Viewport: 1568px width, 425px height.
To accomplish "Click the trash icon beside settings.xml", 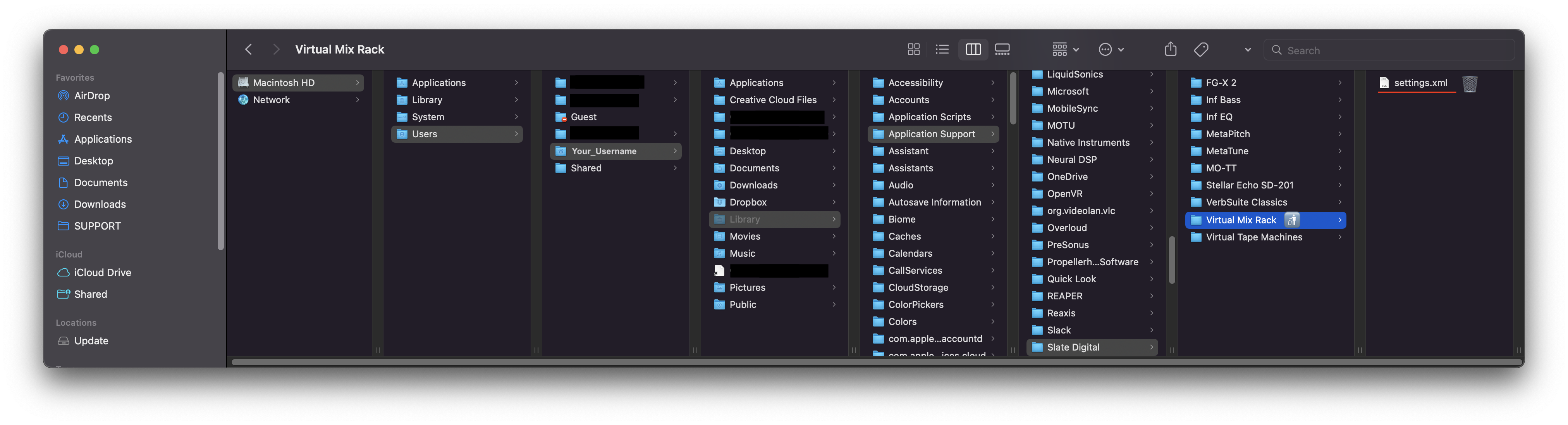I will point(1469,83).
